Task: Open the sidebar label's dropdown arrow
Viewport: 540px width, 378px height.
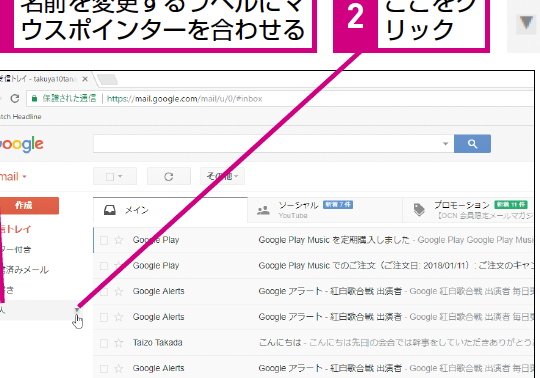Action: 77,310
